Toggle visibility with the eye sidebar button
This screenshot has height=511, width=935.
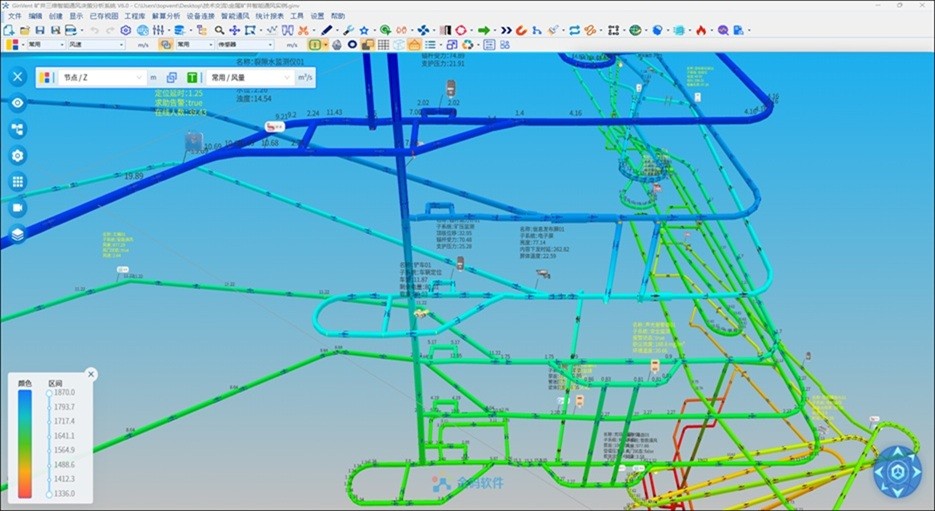pos(17,103)
